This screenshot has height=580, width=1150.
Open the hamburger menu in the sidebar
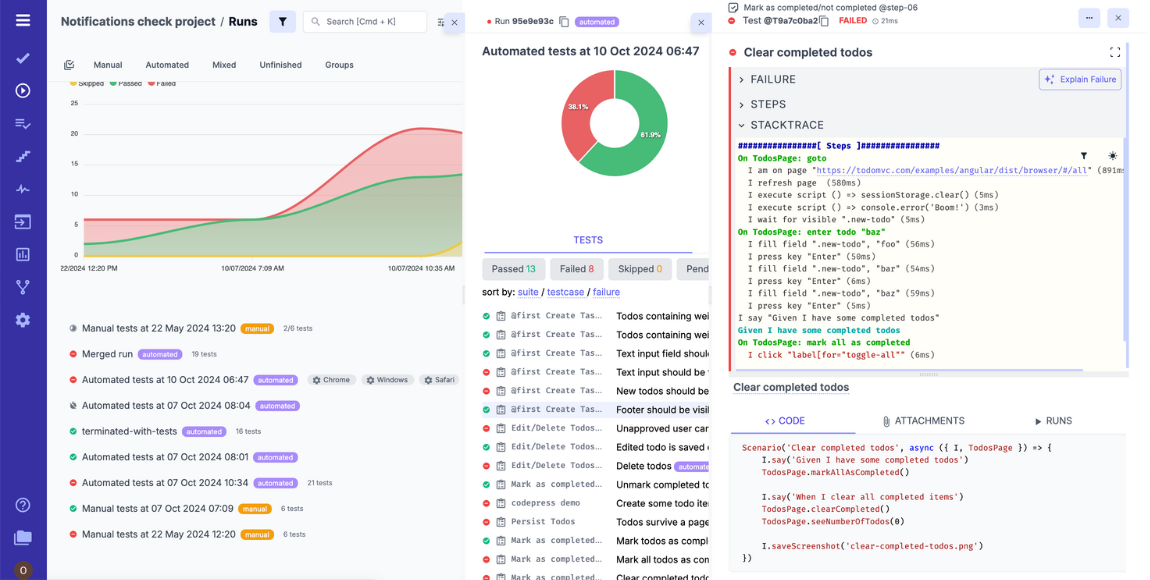(24, 19)
